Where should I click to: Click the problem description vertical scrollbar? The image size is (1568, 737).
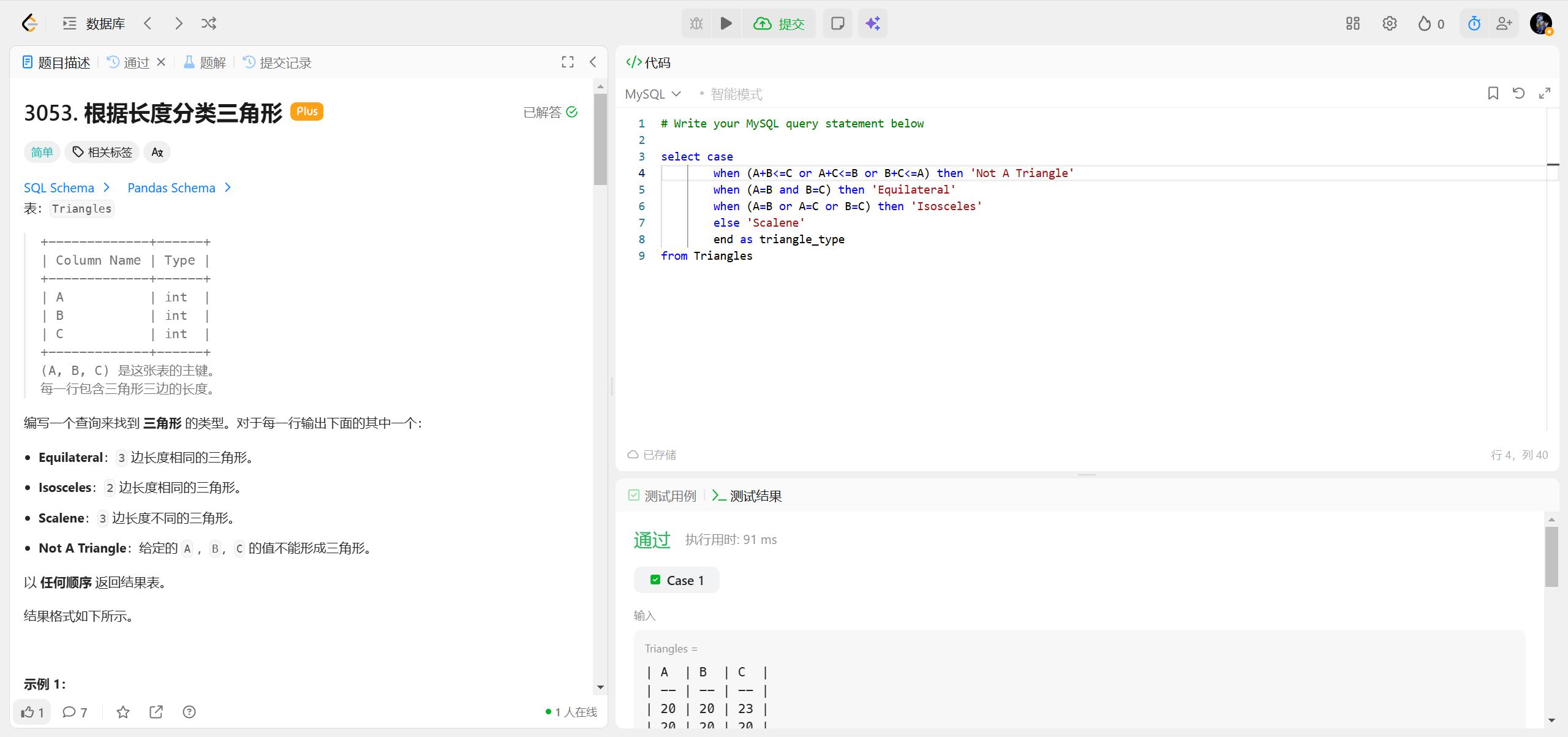pos(600,140)
